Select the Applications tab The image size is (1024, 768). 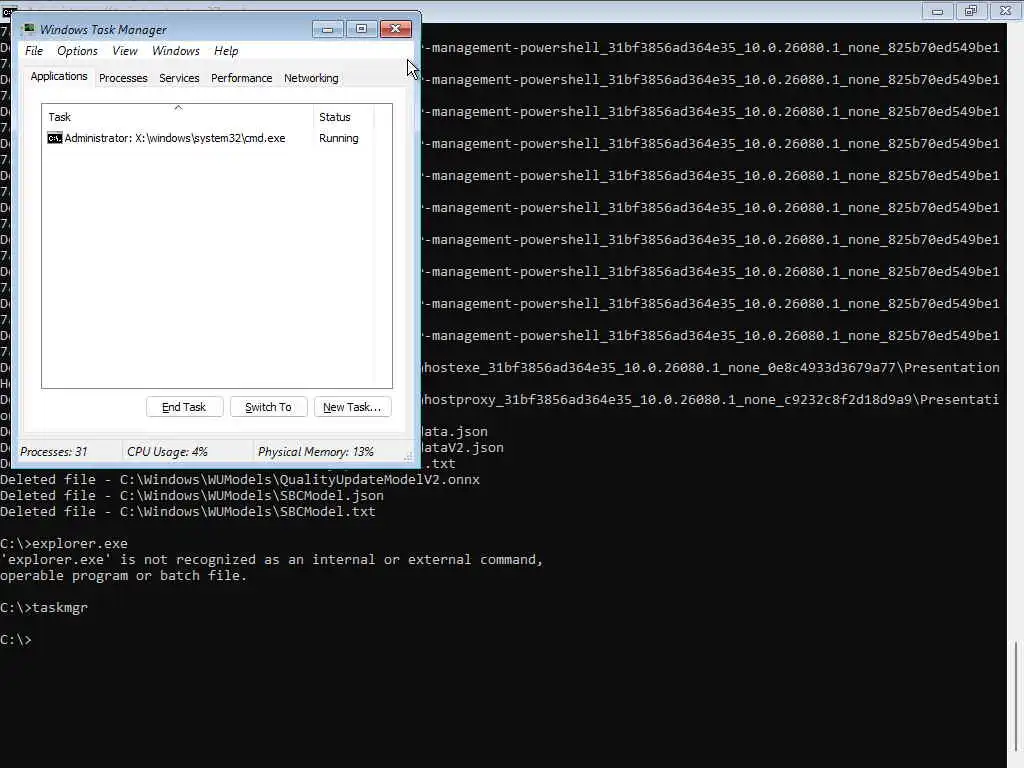(59, 76)
